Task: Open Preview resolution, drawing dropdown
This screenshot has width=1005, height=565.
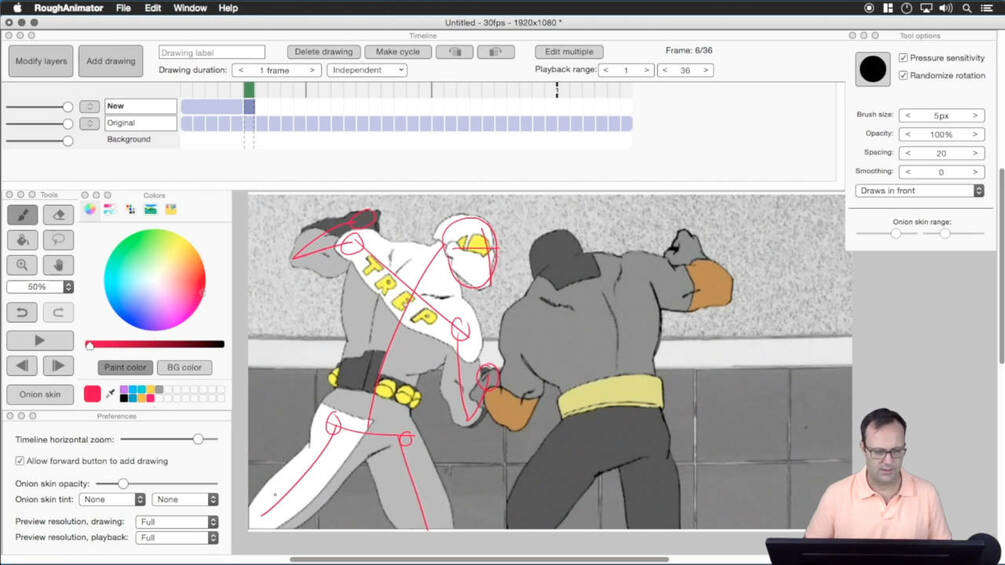Action: 177,521
